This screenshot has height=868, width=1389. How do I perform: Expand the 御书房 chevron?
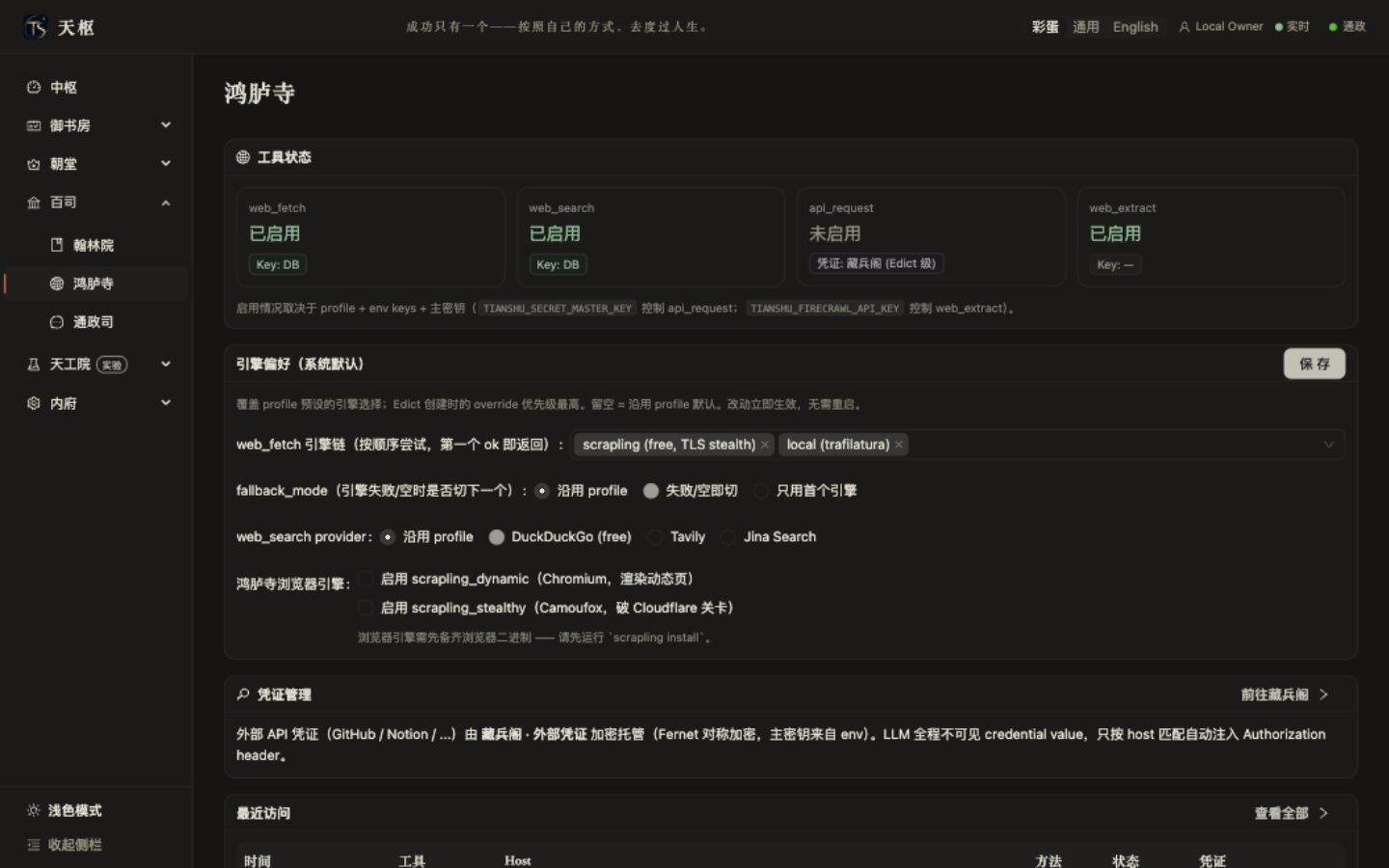pyautogui.click(x=166, y=125)
